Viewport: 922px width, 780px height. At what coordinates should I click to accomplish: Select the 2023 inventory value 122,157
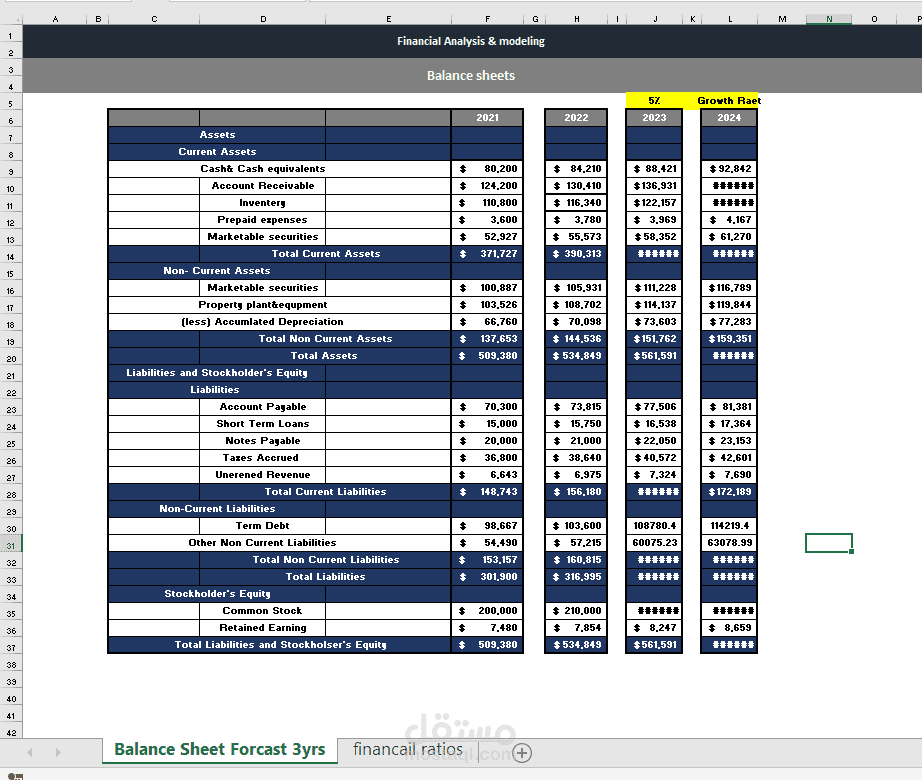654,203
